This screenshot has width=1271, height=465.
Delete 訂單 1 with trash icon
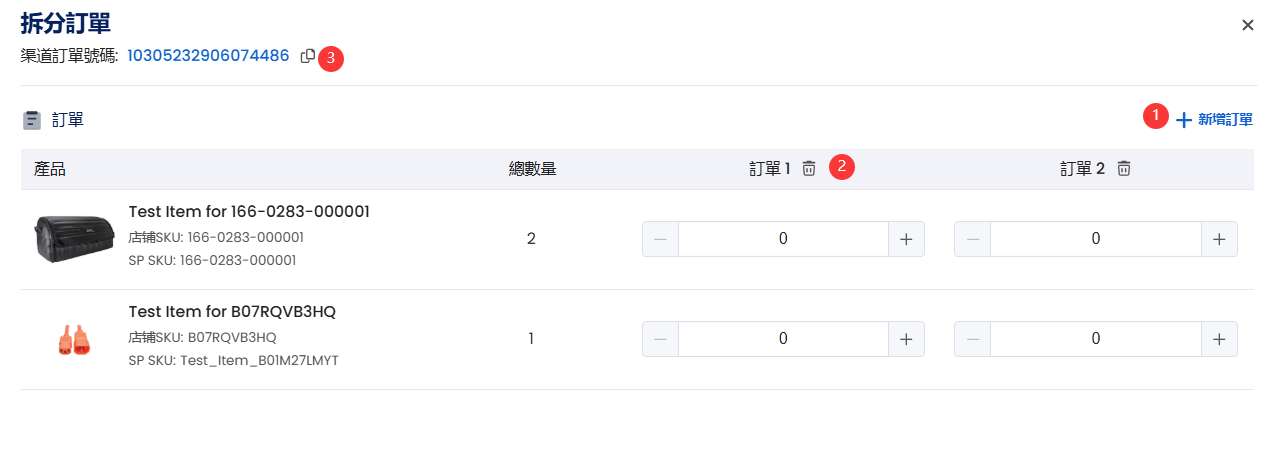tap(809, 169)
